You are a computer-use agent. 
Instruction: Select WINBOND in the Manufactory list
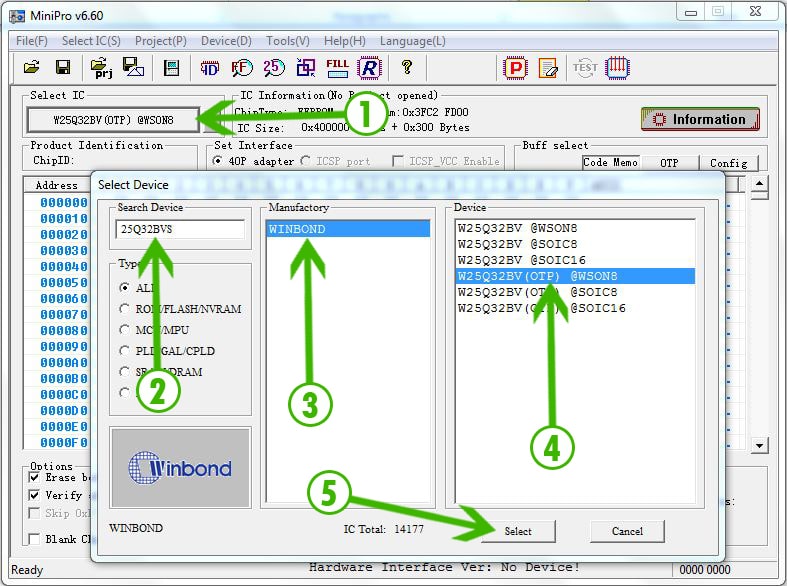coord(348,229)
